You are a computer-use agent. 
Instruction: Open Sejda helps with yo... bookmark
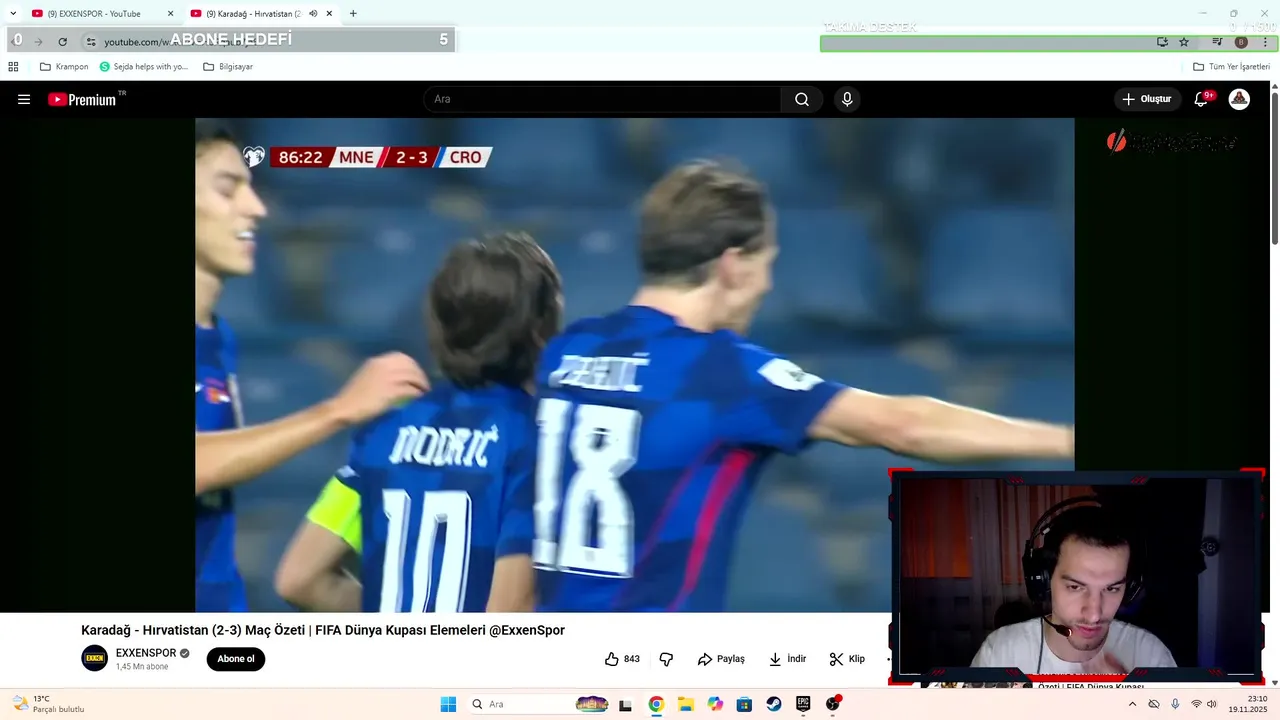coord(144,67)
